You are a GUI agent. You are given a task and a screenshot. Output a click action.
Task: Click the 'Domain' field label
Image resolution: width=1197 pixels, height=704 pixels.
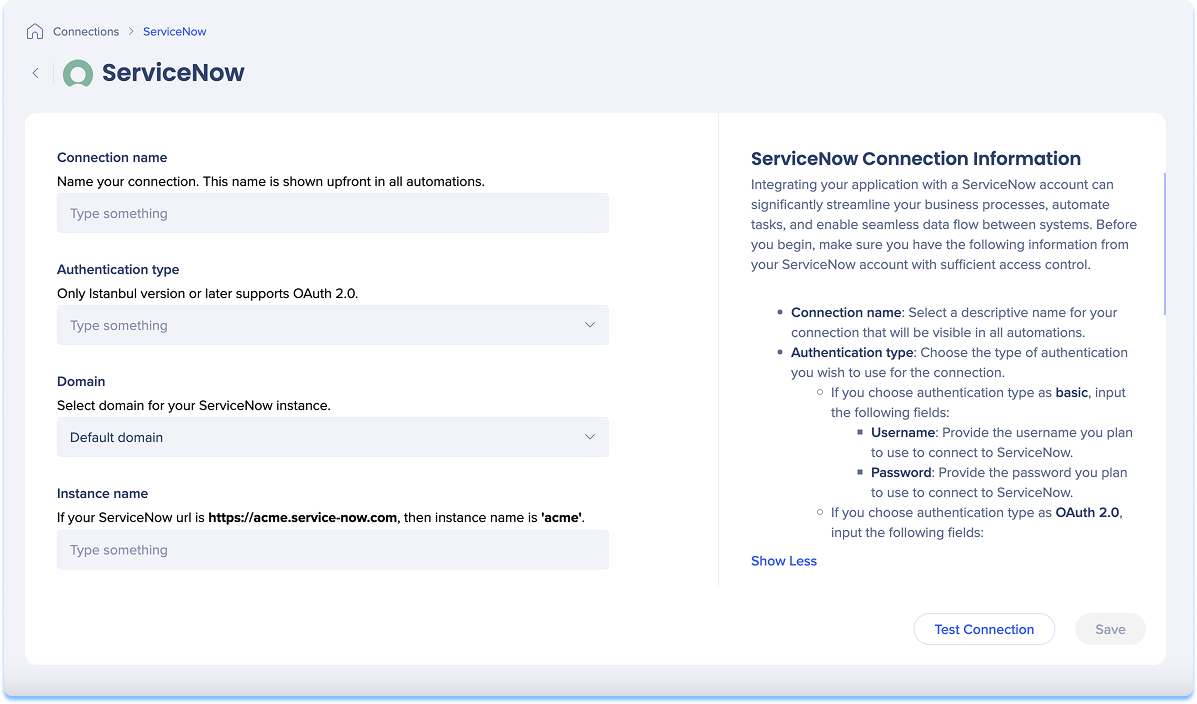(81, 382)
